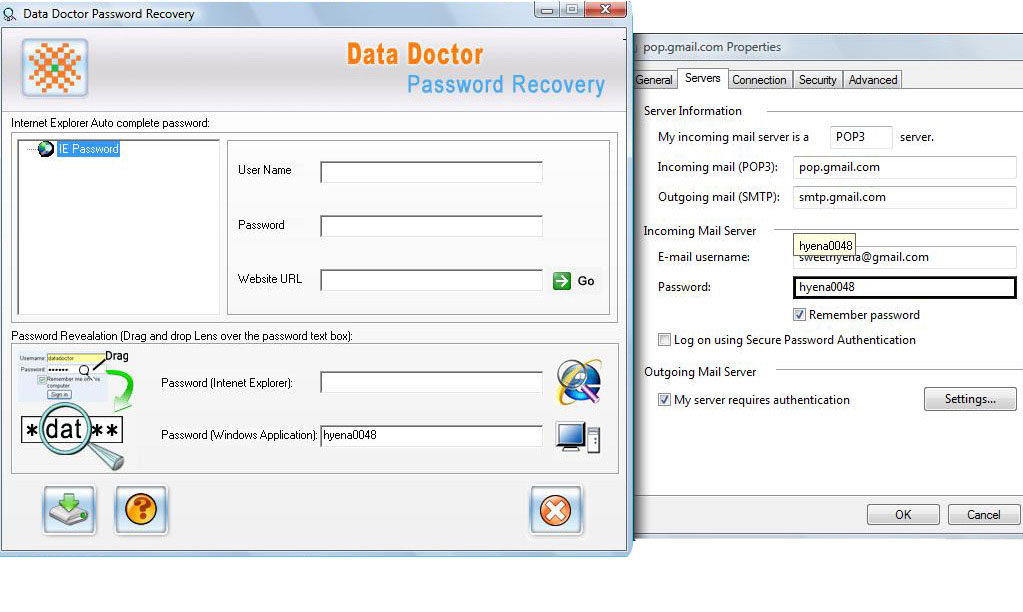This screenshot has height=612, width=1023.
Task: Click the User Name input field
Action: (x=431, y=172)
